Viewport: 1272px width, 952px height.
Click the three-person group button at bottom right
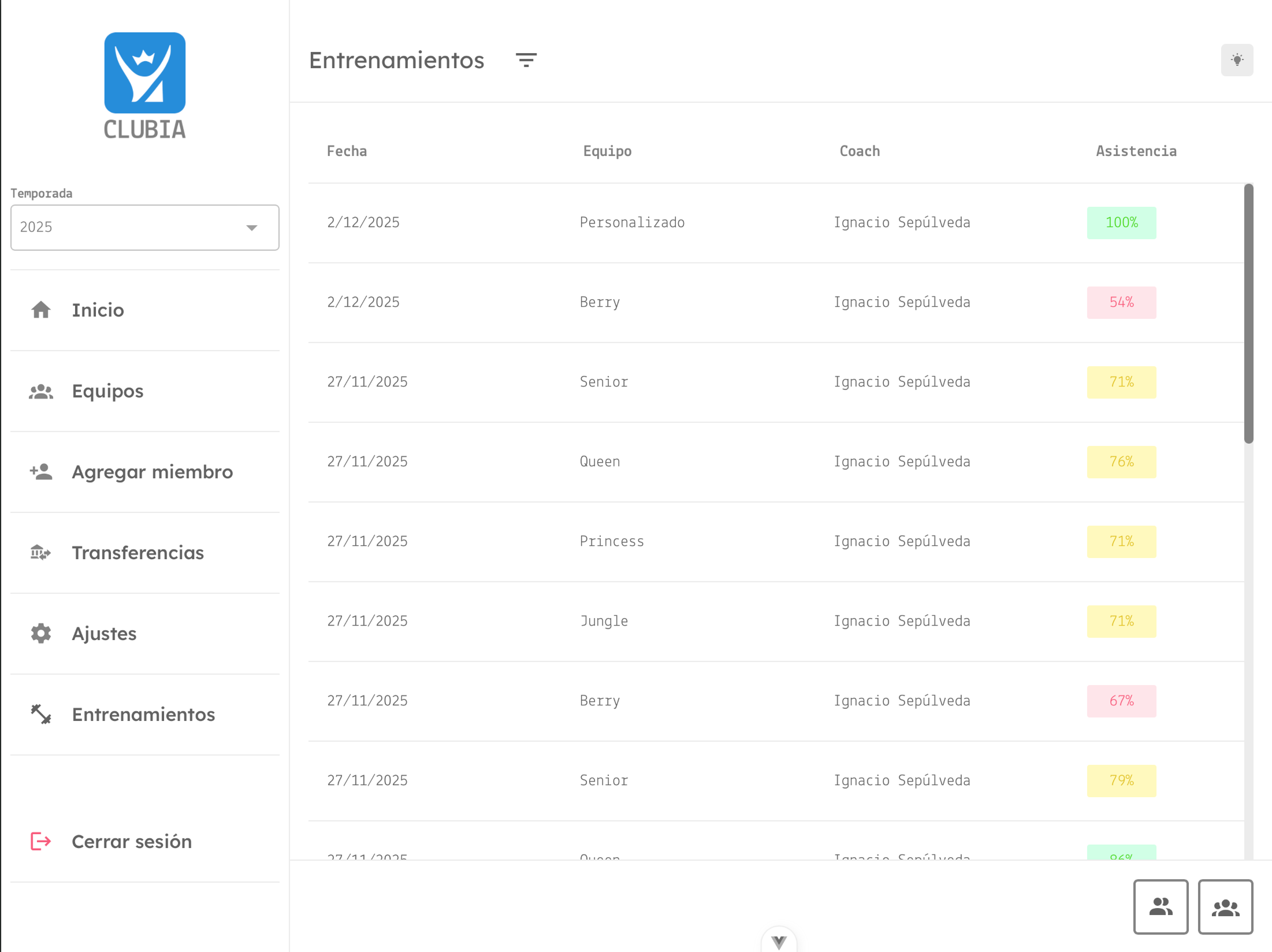coord(1225,906)
